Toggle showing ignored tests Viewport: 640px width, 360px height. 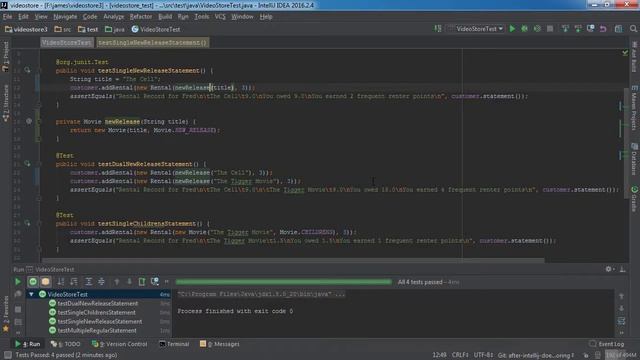coord(45,282)
